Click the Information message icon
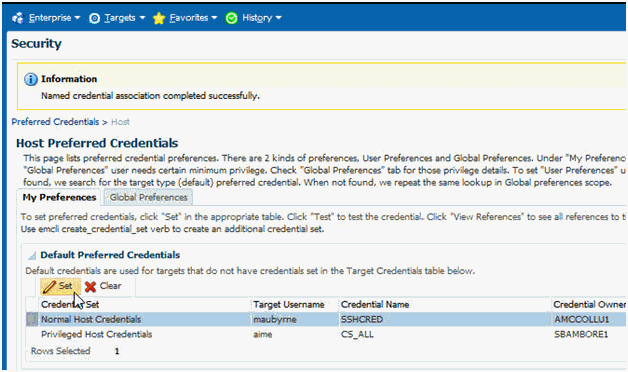The height and width of the screenshot is (372, 628). pyautogui.click(x=31, y=79)
